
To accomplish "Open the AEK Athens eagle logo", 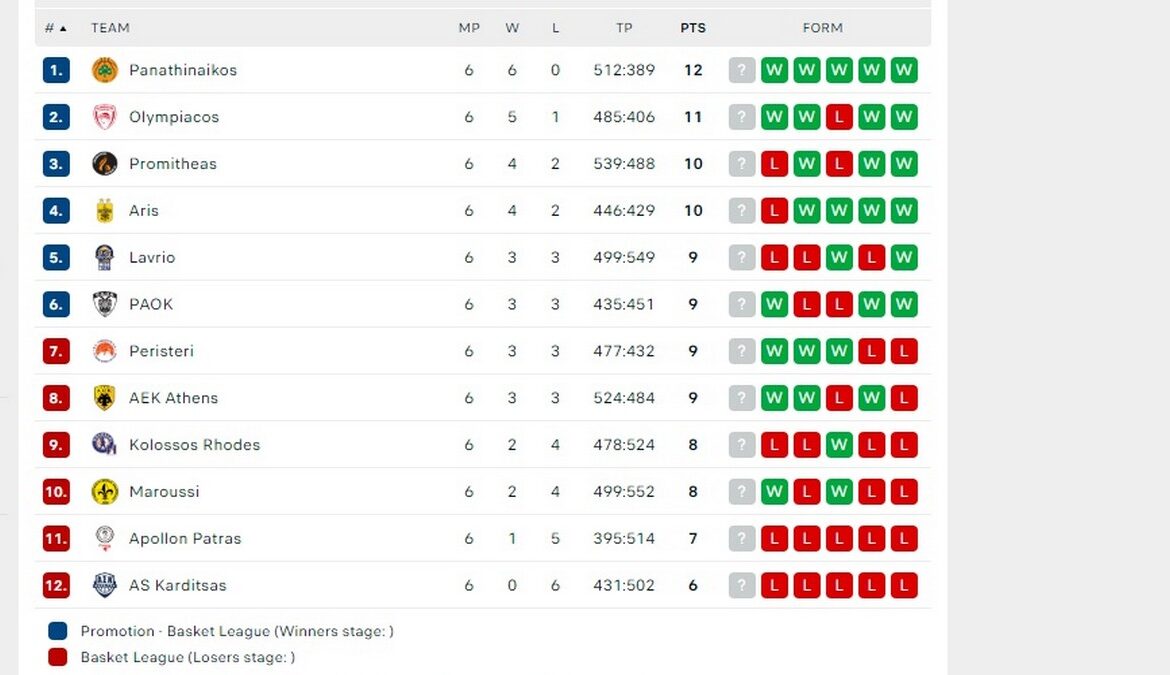I will pos(105,398).
